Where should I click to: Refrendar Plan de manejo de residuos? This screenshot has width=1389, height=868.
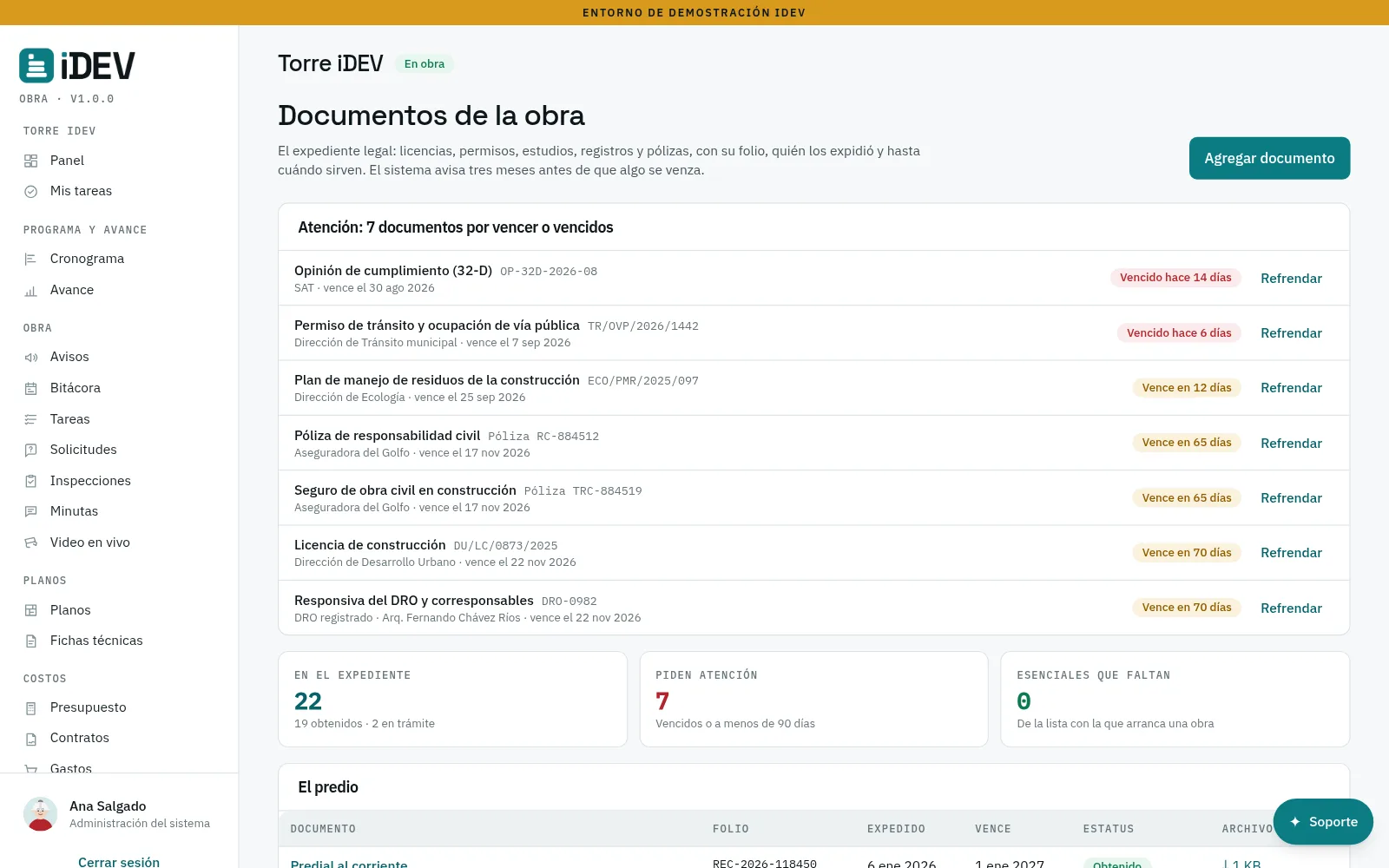[1291, 388]
